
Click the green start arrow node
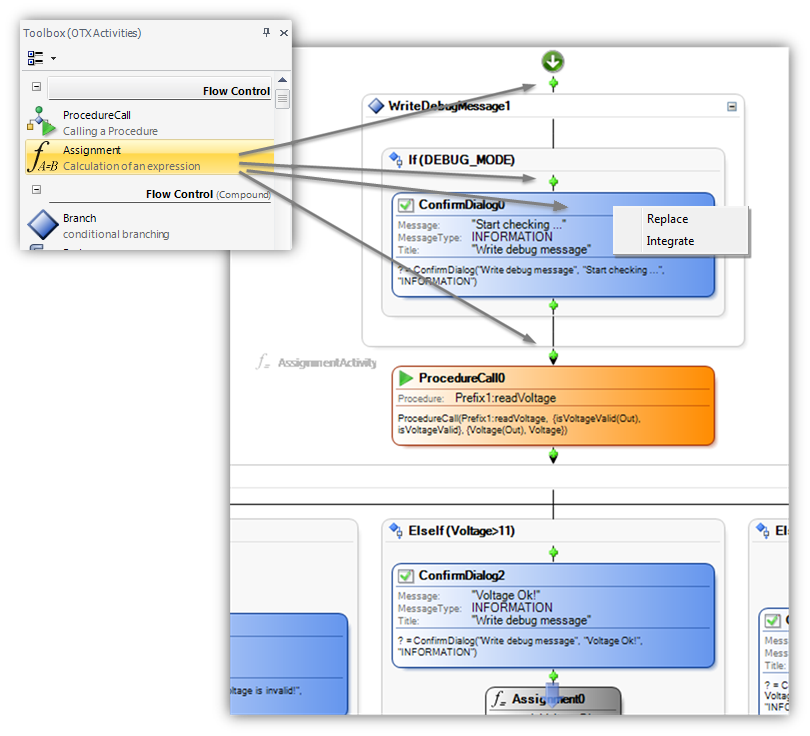click(x=553, y=62)
